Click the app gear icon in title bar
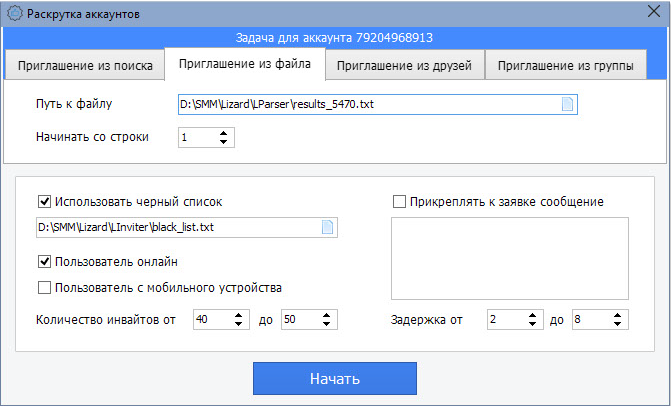Screen dimensions: 671x406 point(15,14)
